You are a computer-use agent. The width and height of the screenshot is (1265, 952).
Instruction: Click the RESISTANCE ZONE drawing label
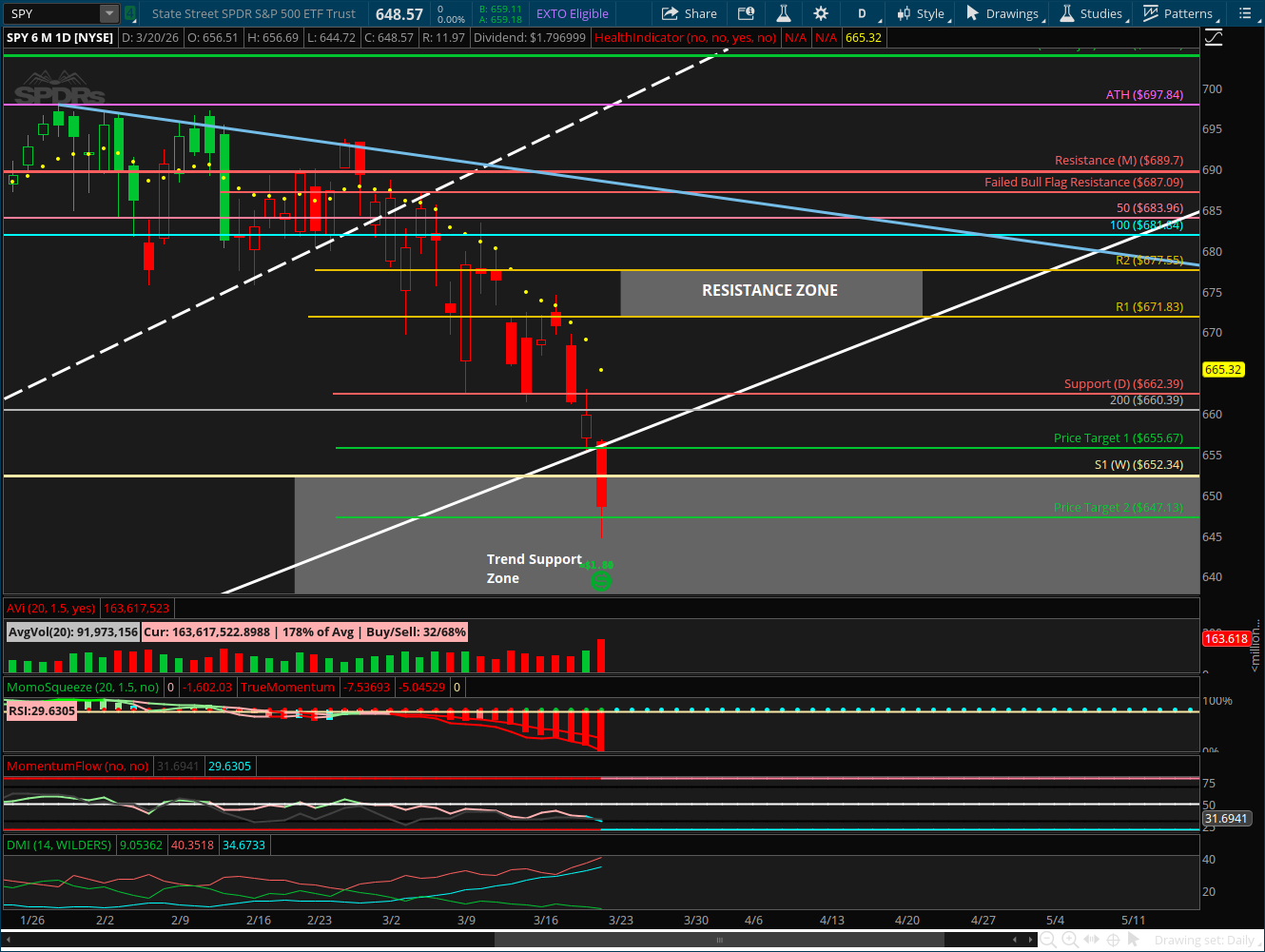pyautogui.click(x=770, y=290)
